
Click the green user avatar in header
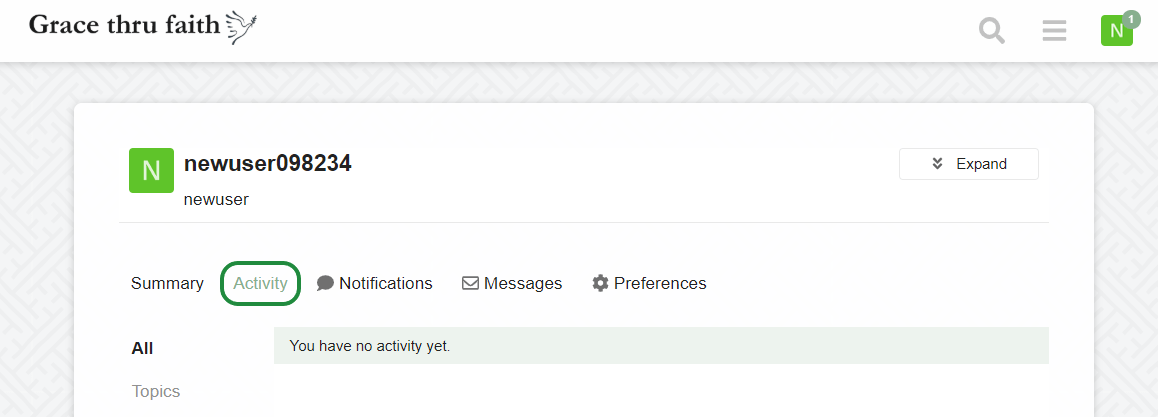pos(1117,31)
